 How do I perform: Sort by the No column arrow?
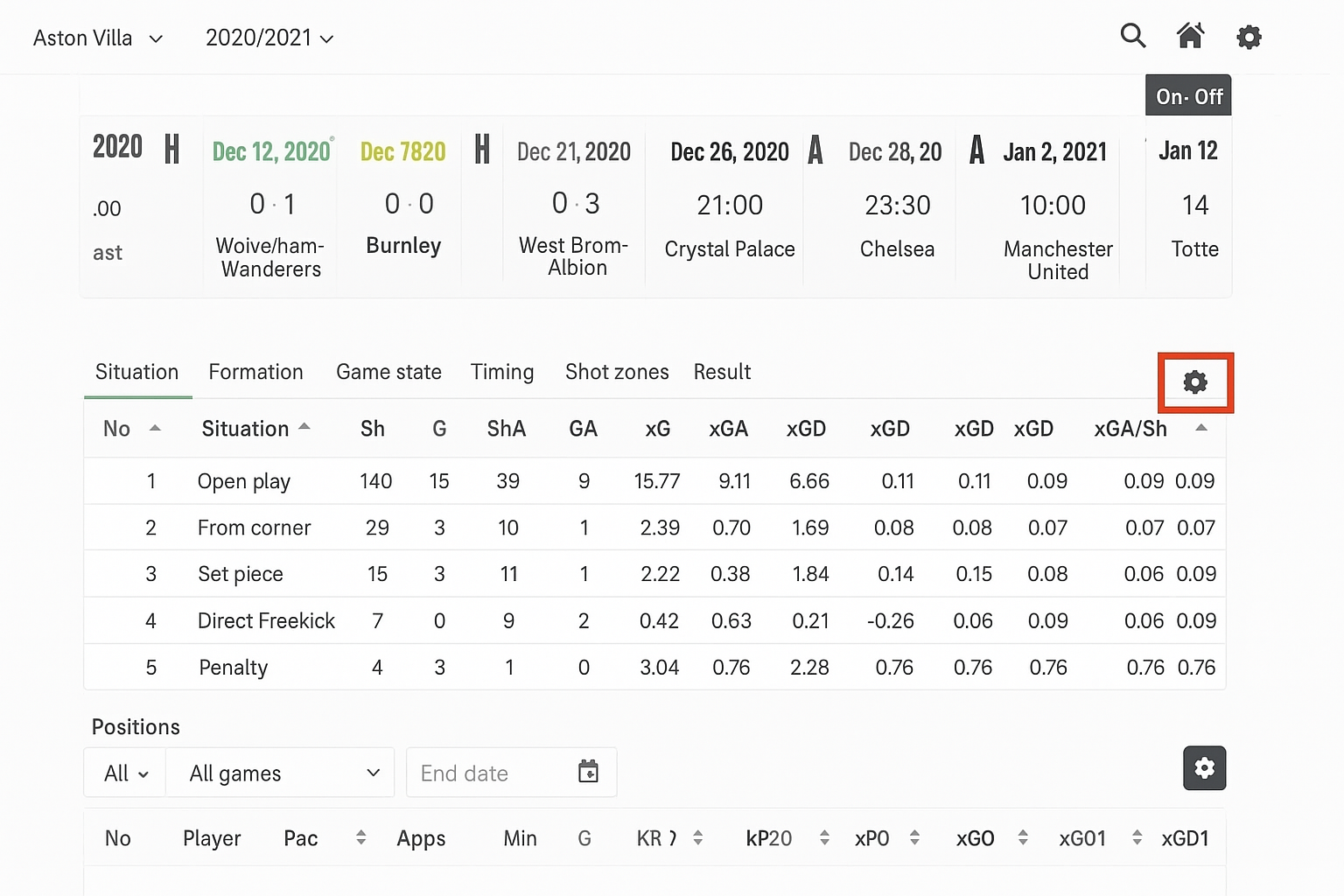tap(155, 428)
